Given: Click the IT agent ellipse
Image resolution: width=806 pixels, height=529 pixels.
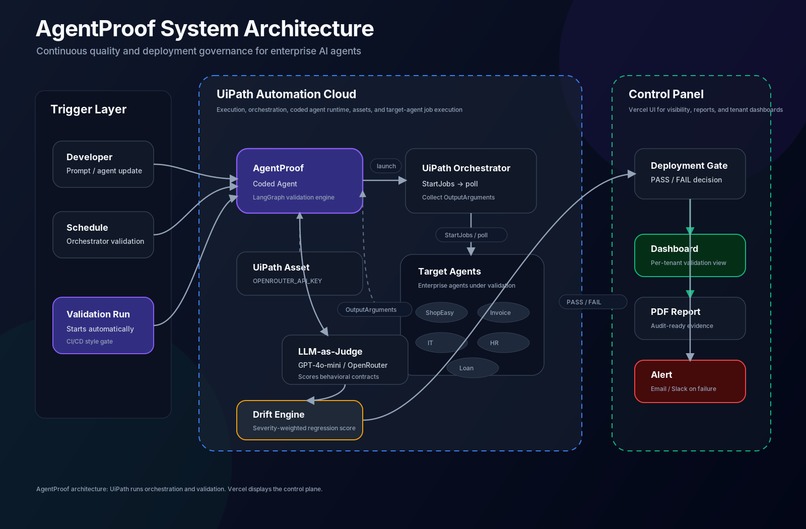Looking at the screenshot, I should click(442, 342).
